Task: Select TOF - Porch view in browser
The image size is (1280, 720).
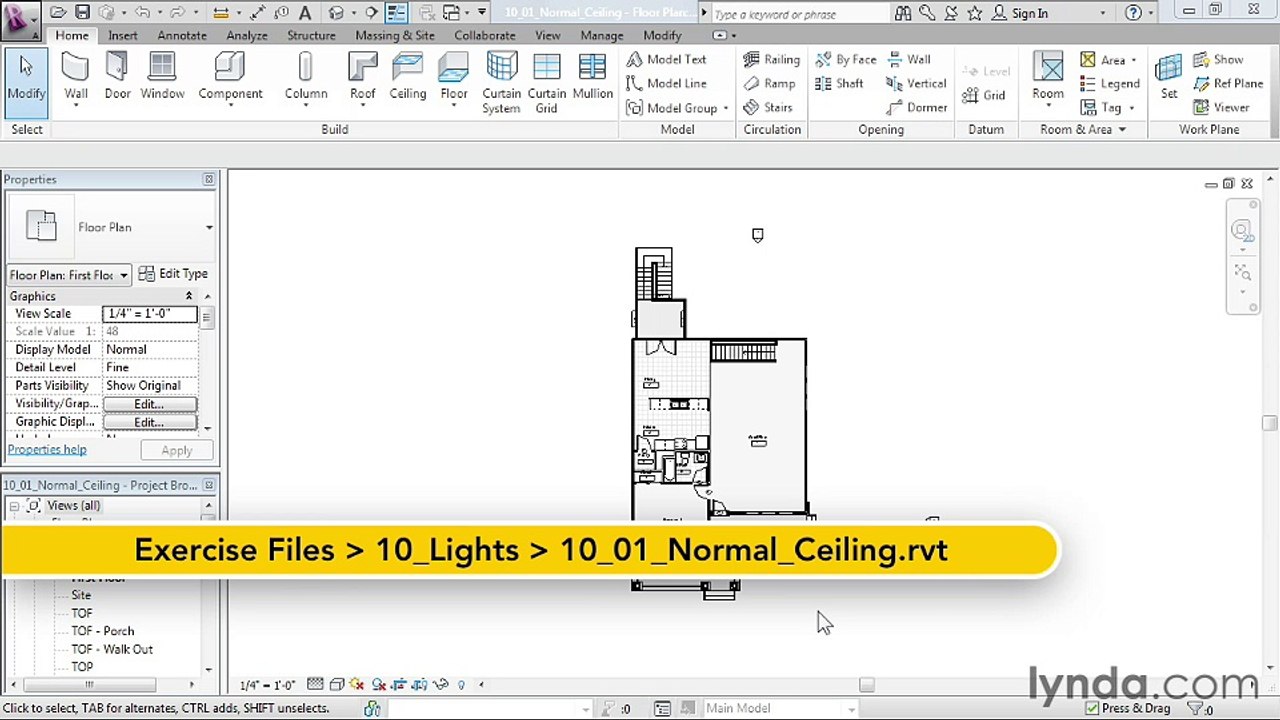Action: (102, 631)
